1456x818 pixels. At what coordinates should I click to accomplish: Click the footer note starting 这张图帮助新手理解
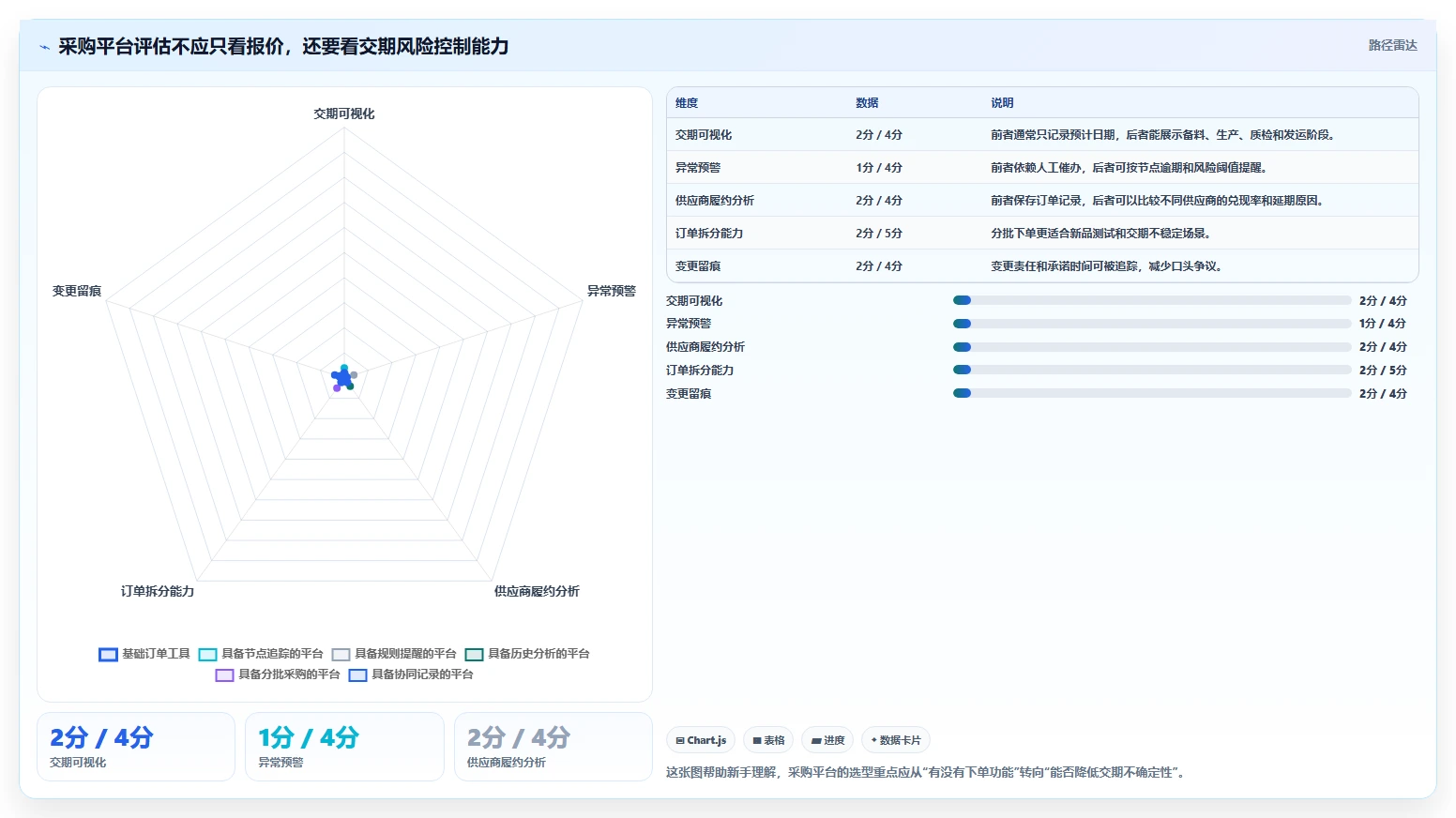[x=927, y=773]
